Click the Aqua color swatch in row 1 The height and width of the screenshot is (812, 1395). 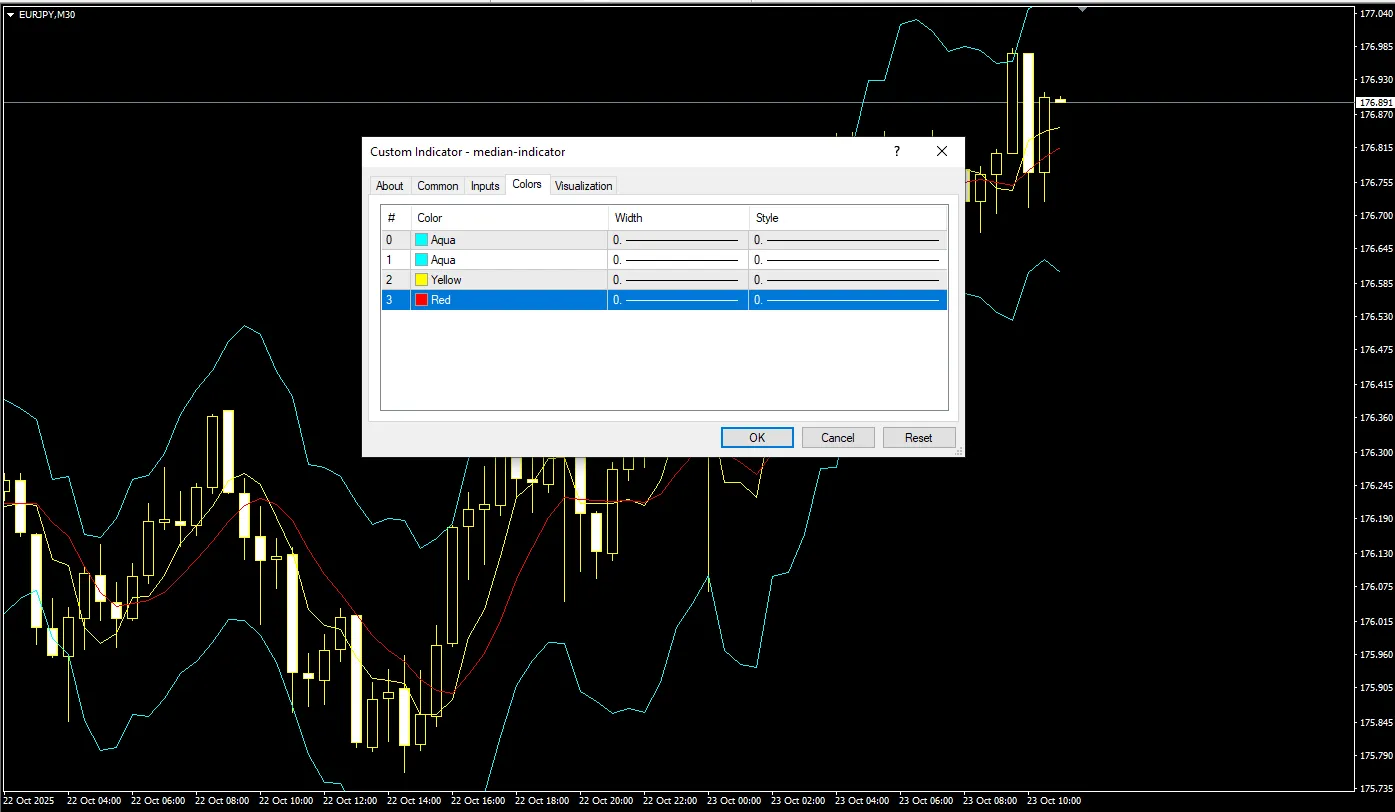[421, 260]
